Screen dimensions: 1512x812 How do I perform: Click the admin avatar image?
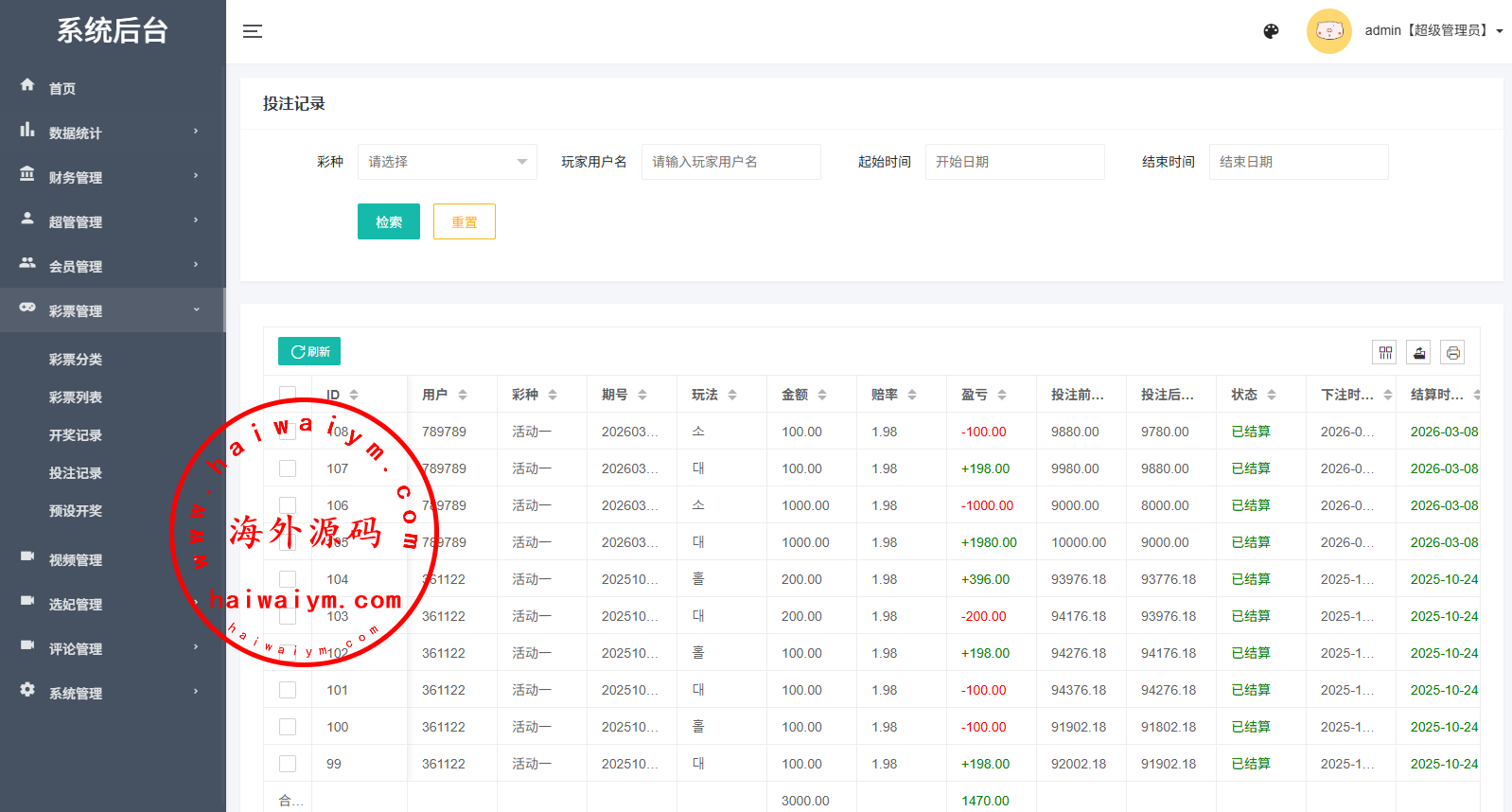pyautogui.click(x=1328, y=31)
